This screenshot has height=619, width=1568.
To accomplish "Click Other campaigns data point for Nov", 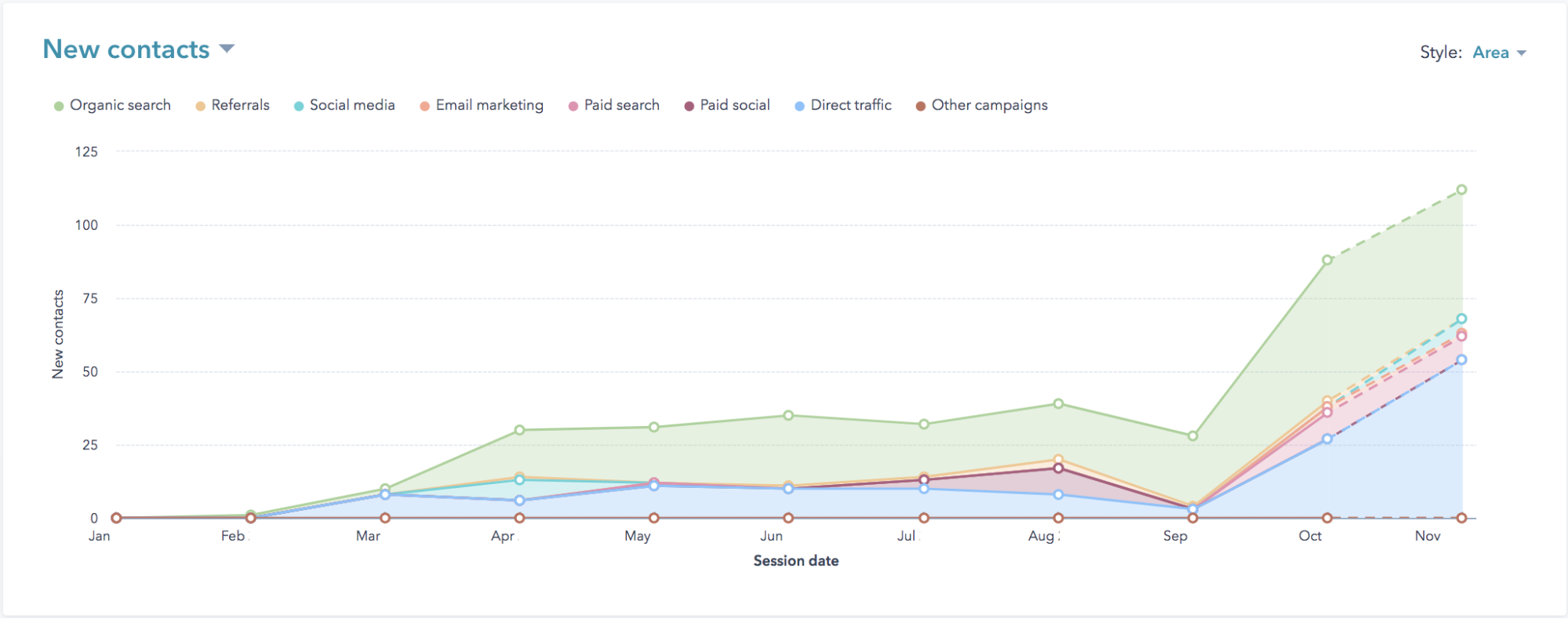I will pyautogui.click(x=1461, y=518).
